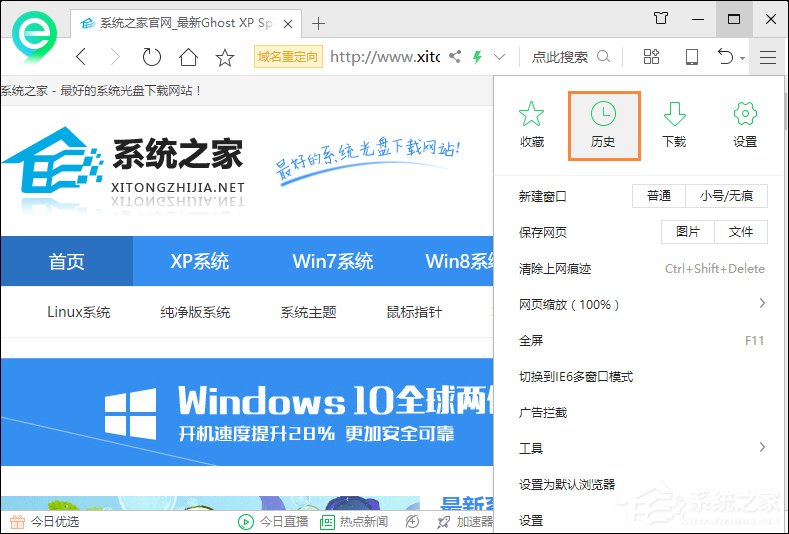Click the 小号/无痕 new window button

(727, 196)
